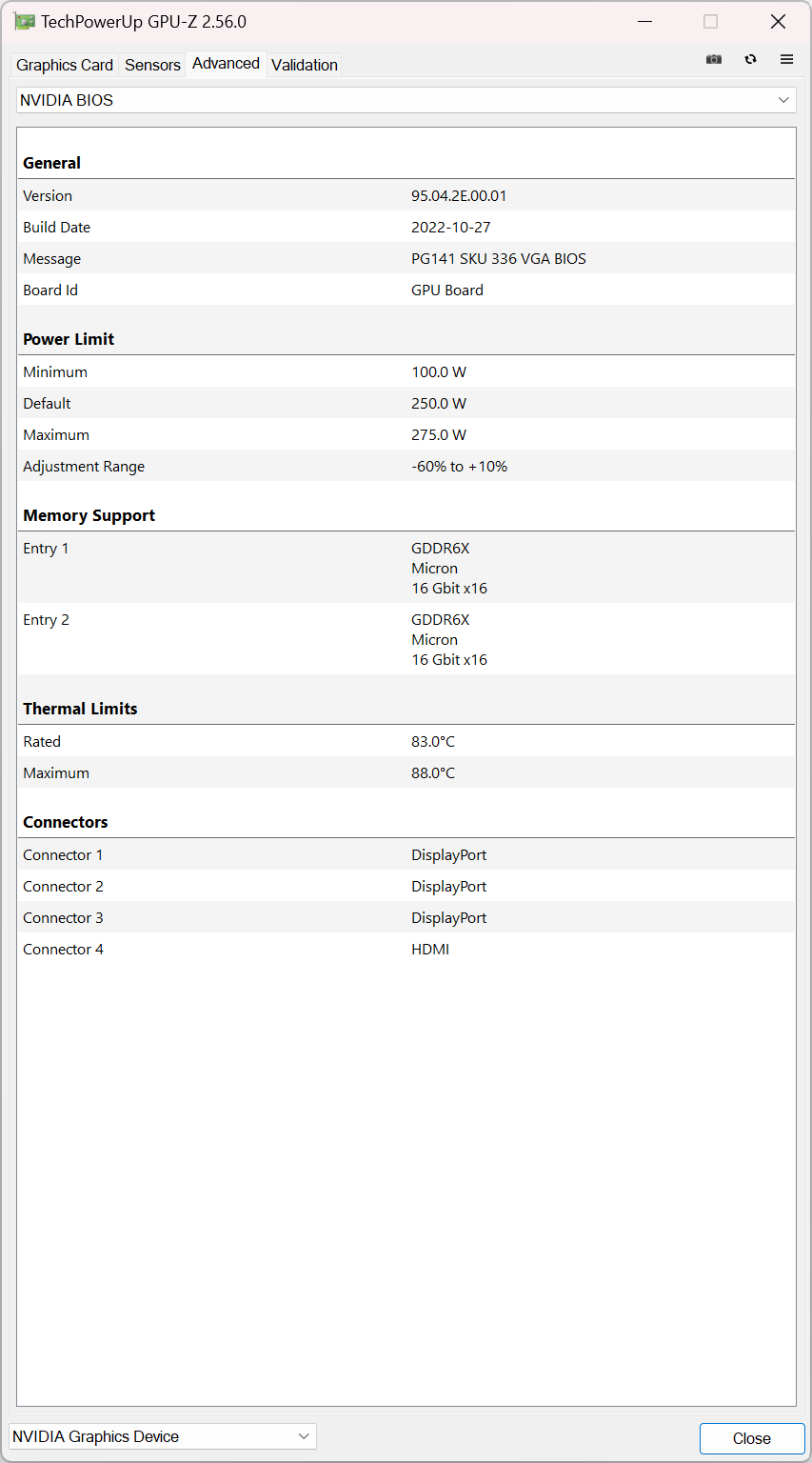Screen dimensions: 812x1463
Task: Go to the Validation tab
Action: tap(305, 65)
